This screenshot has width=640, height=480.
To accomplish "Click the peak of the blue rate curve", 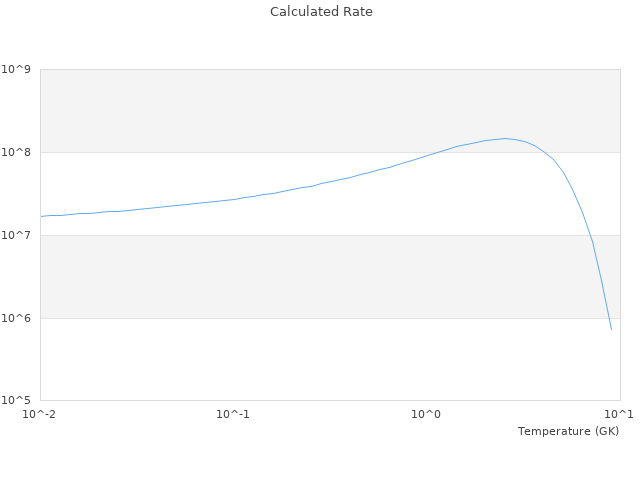I will tap(505, 138).
